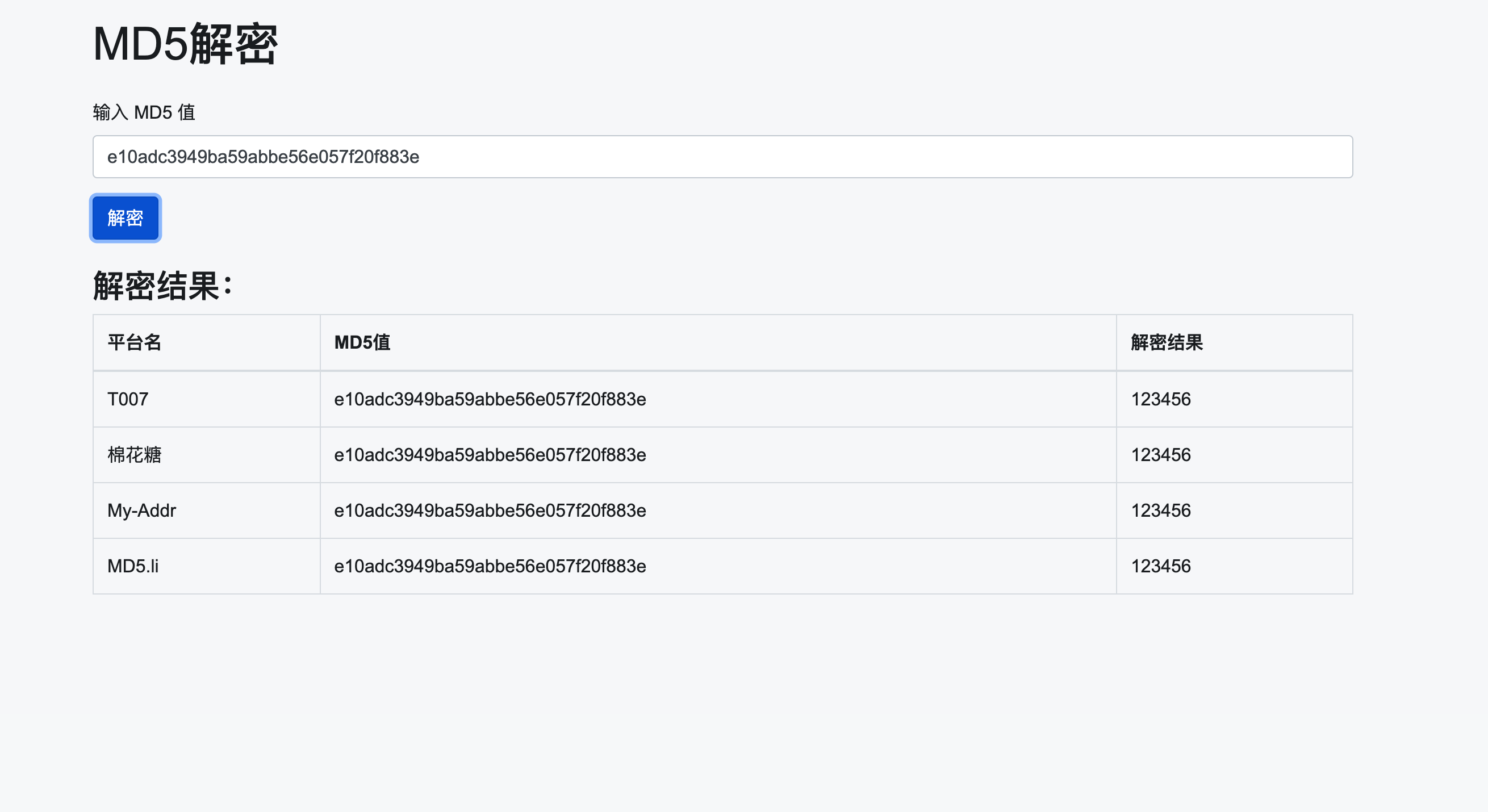
Task: Click the 解密结果 section heading
Action: [x=162, y=285]
